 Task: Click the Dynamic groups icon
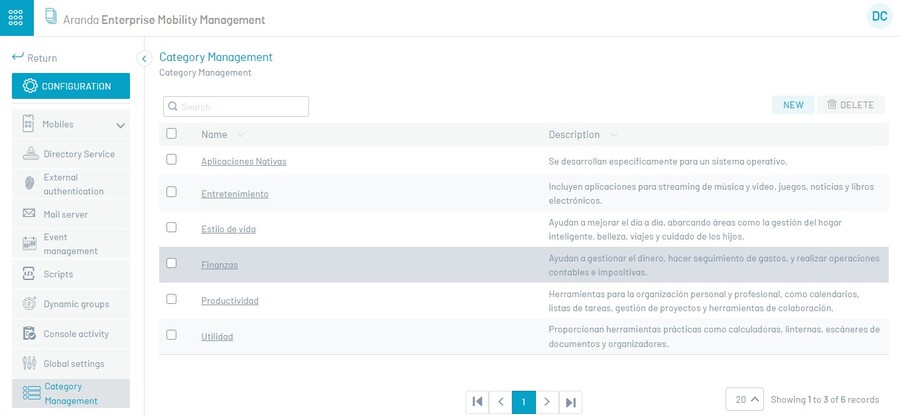(28, 304)
